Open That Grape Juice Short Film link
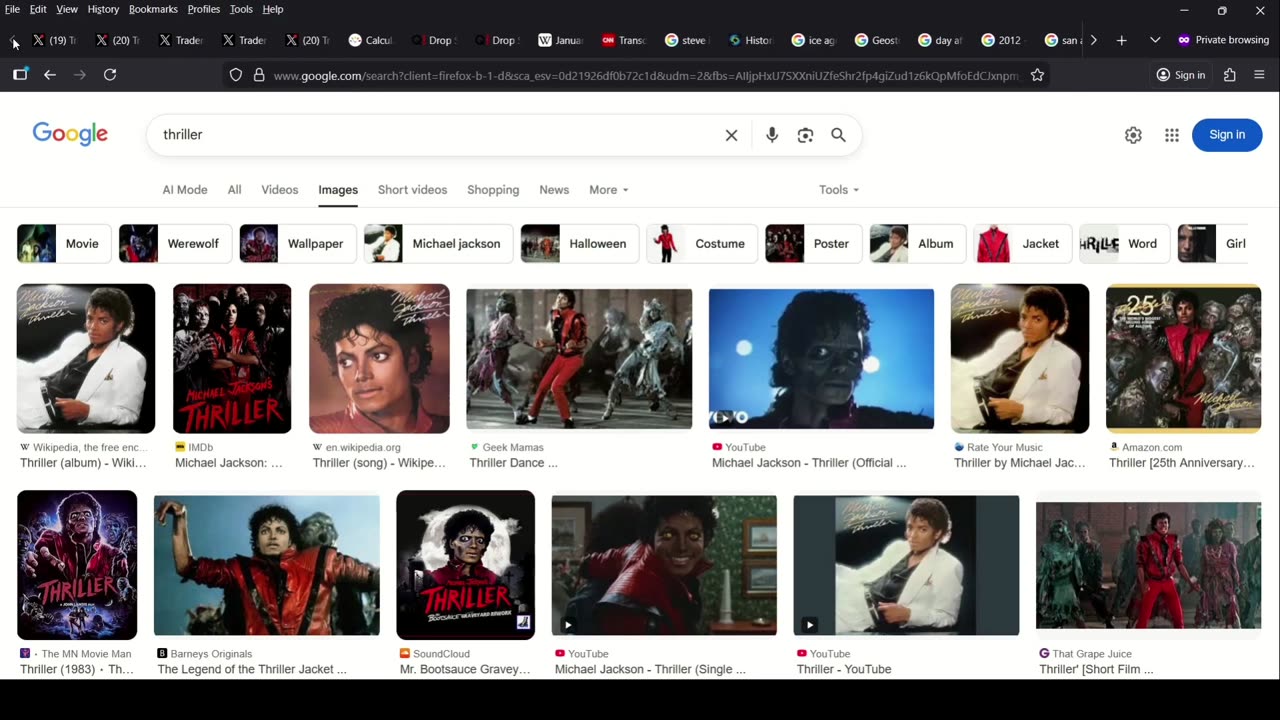 coord(1096,669)
